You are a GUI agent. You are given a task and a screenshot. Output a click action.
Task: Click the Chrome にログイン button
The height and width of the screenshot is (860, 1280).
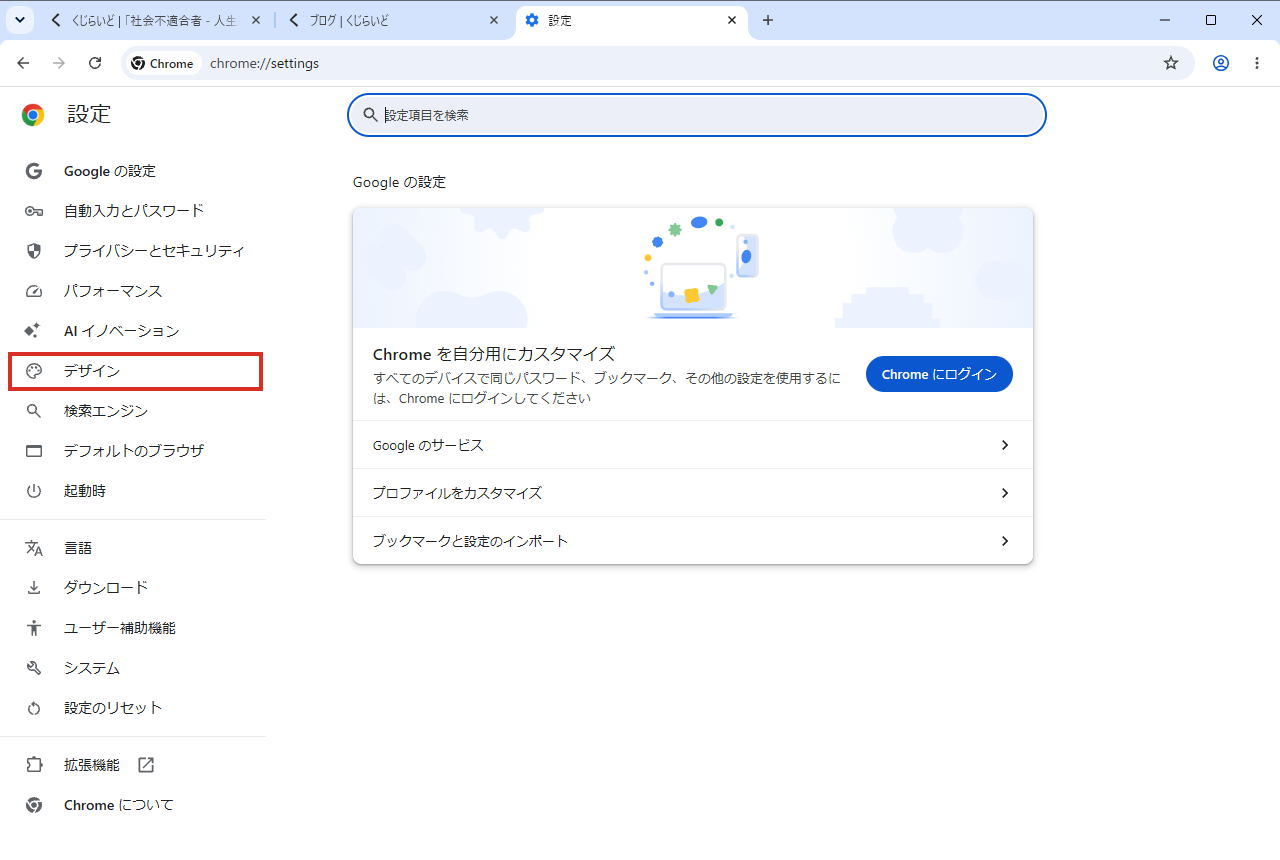(939, 374)
